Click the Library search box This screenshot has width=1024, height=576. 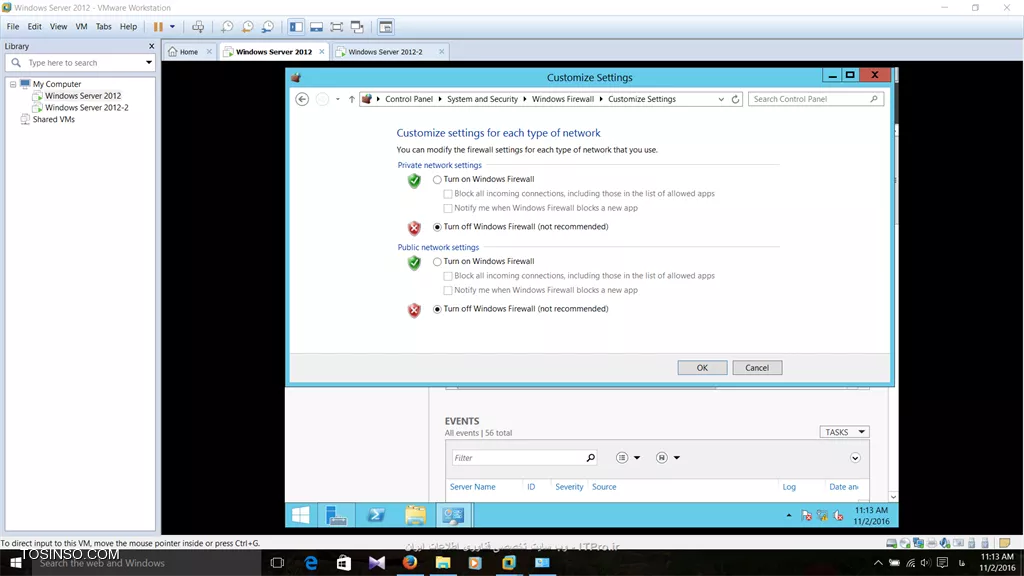coord(80,63)
